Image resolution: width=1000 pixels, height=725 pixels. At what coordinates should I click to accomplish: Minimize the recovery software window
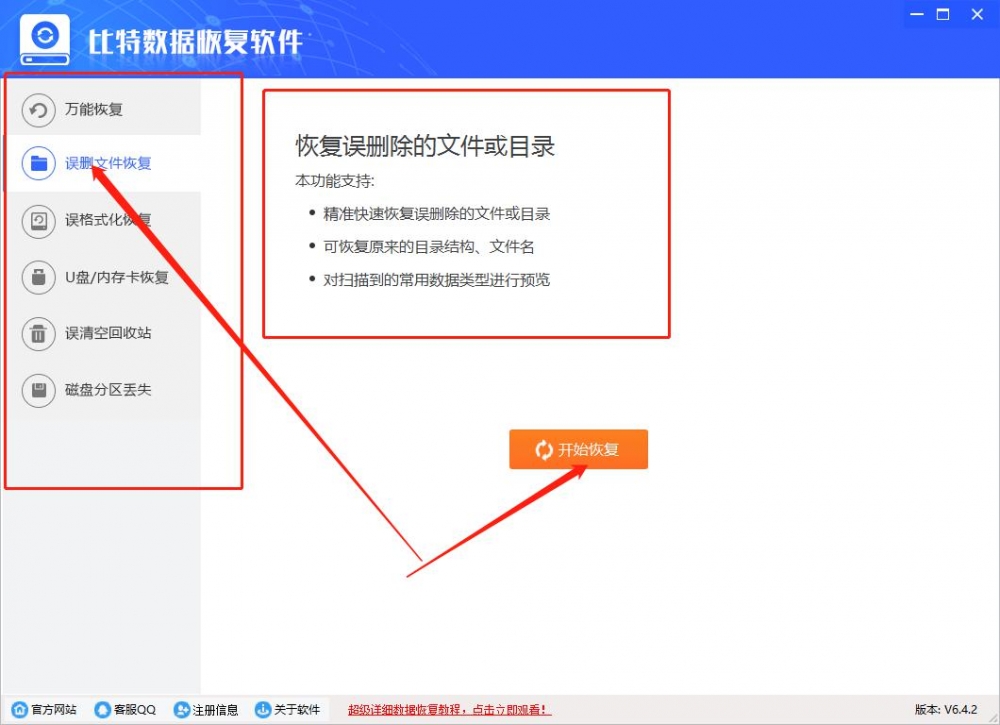[x=917, y=14]
